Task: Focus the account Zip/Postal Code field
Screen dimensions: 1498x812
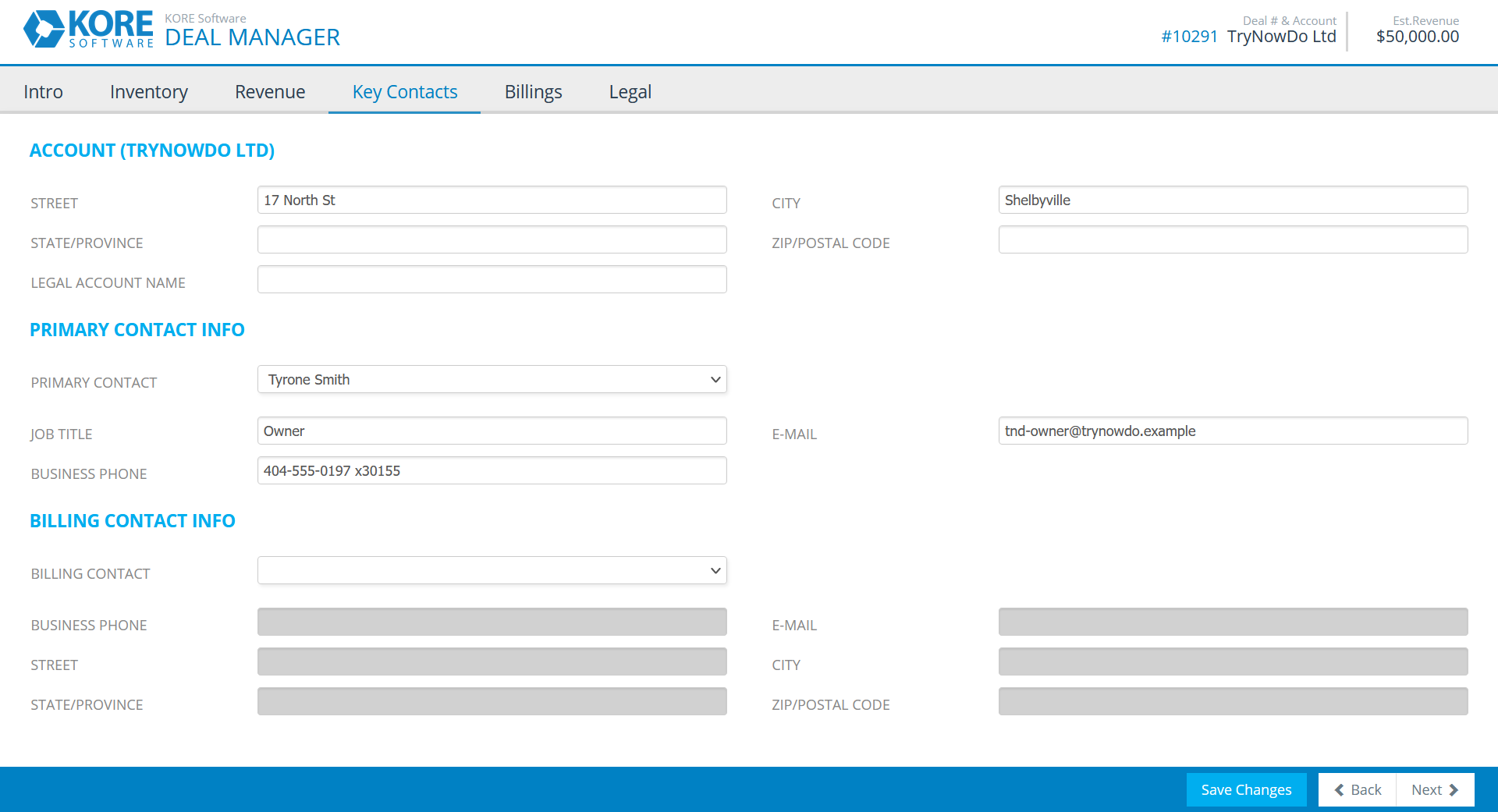Action: coord(1234,239)
